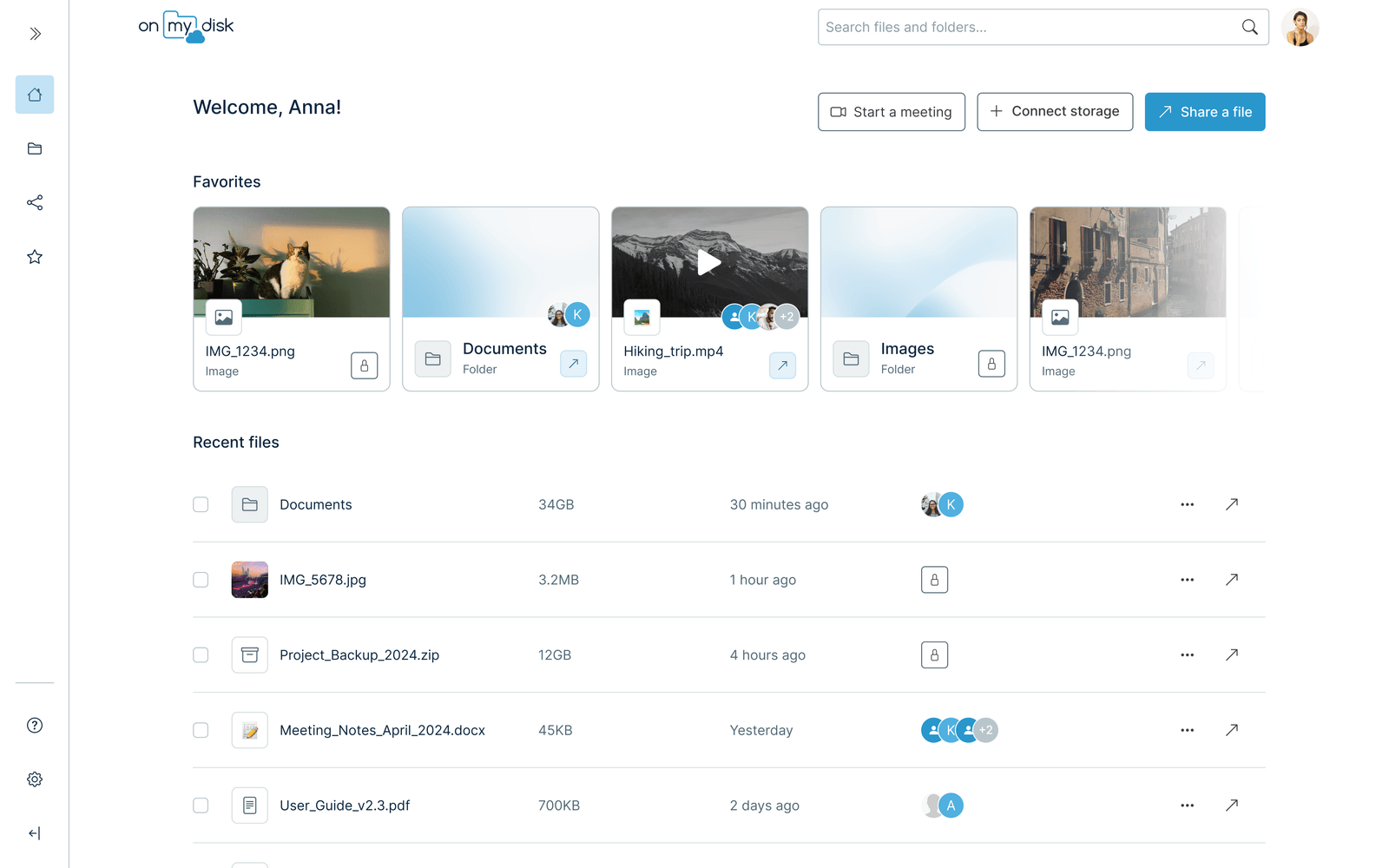Click the search magnifier icon

coord(1249,27)
